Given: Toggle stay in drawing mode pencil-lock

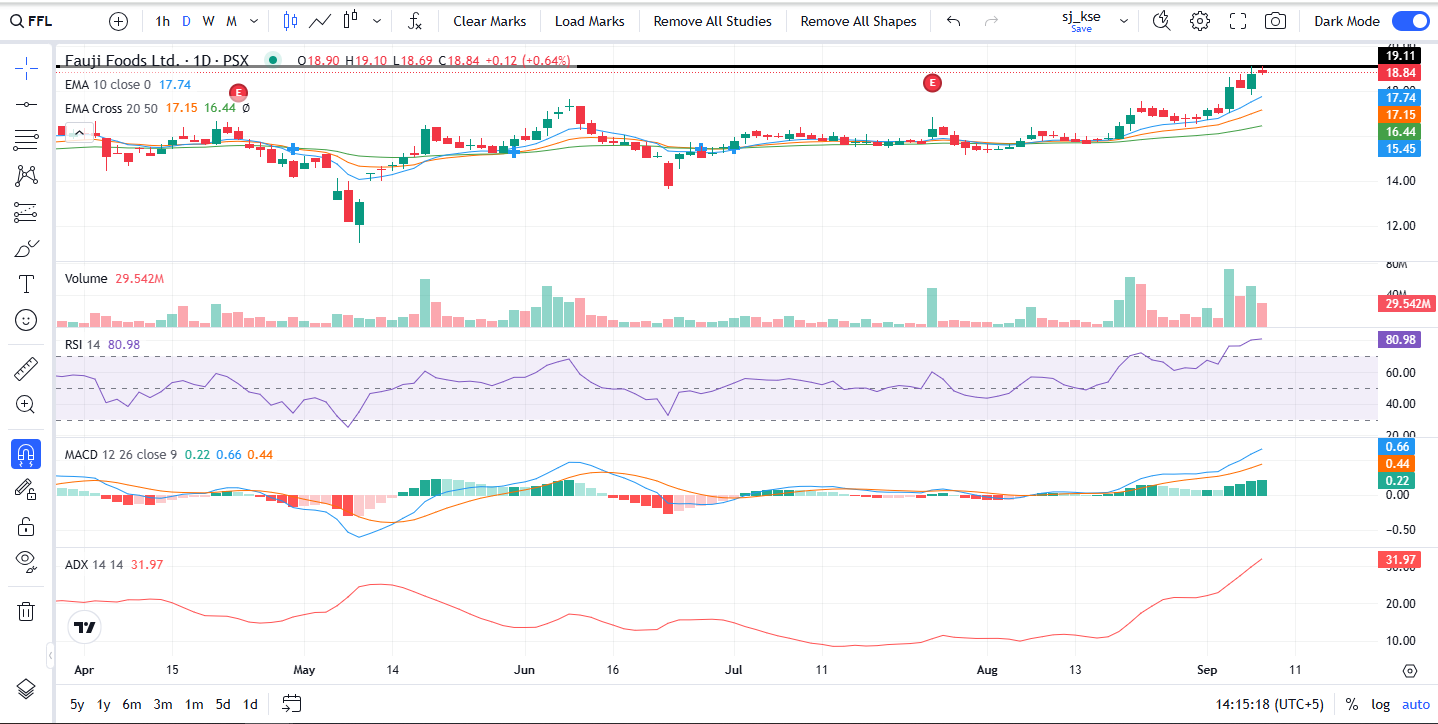Looking at the screenshot, I should pos(26,490).
